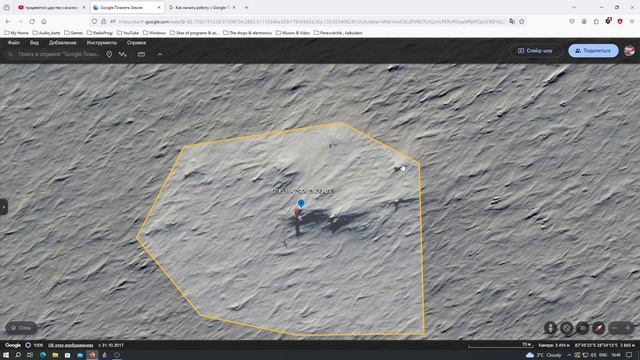Open the Sites of programs bookmark folder

click(194, 33)
